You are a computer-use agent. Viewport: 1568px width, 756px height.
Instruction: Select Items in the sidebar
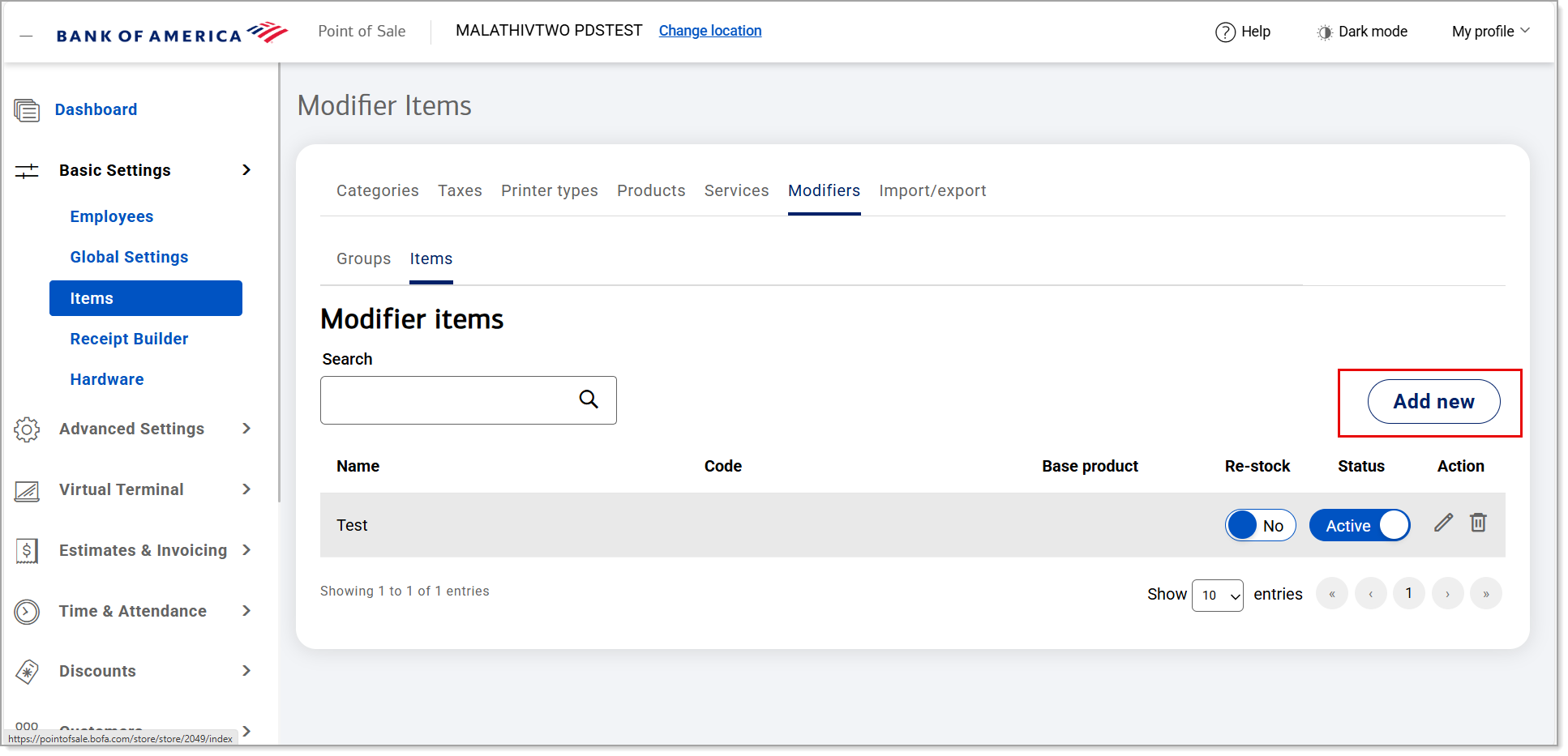point(146,298)
